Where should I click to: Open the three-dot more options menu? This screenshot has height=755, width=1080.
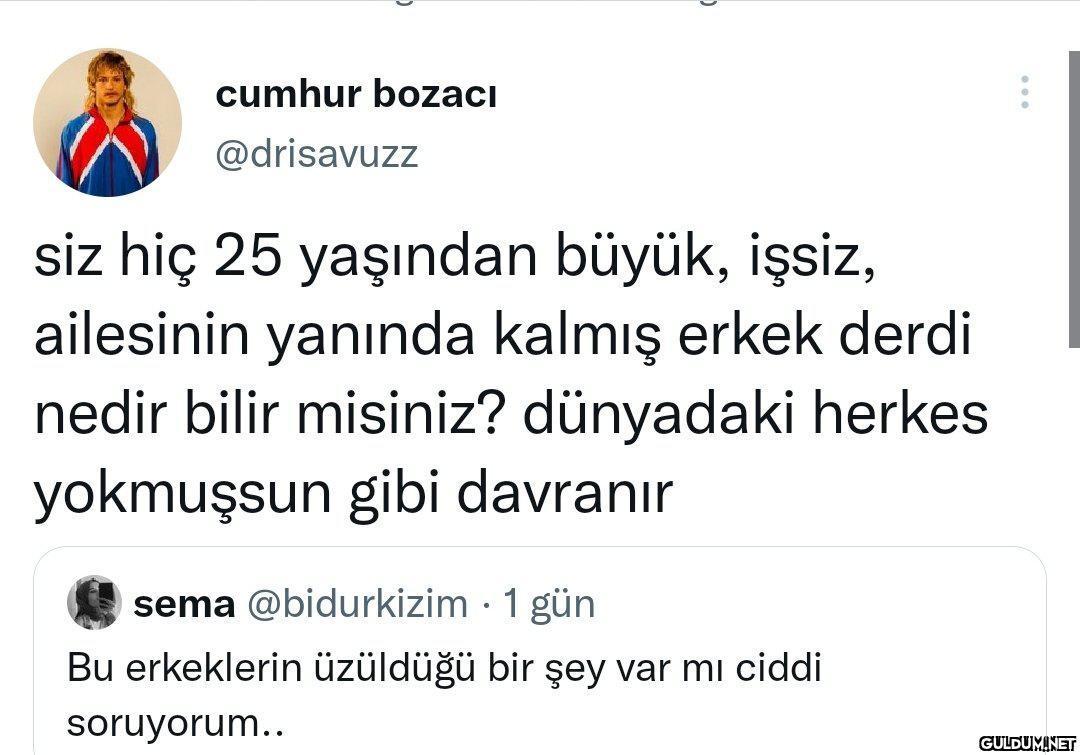[1025, 92]
